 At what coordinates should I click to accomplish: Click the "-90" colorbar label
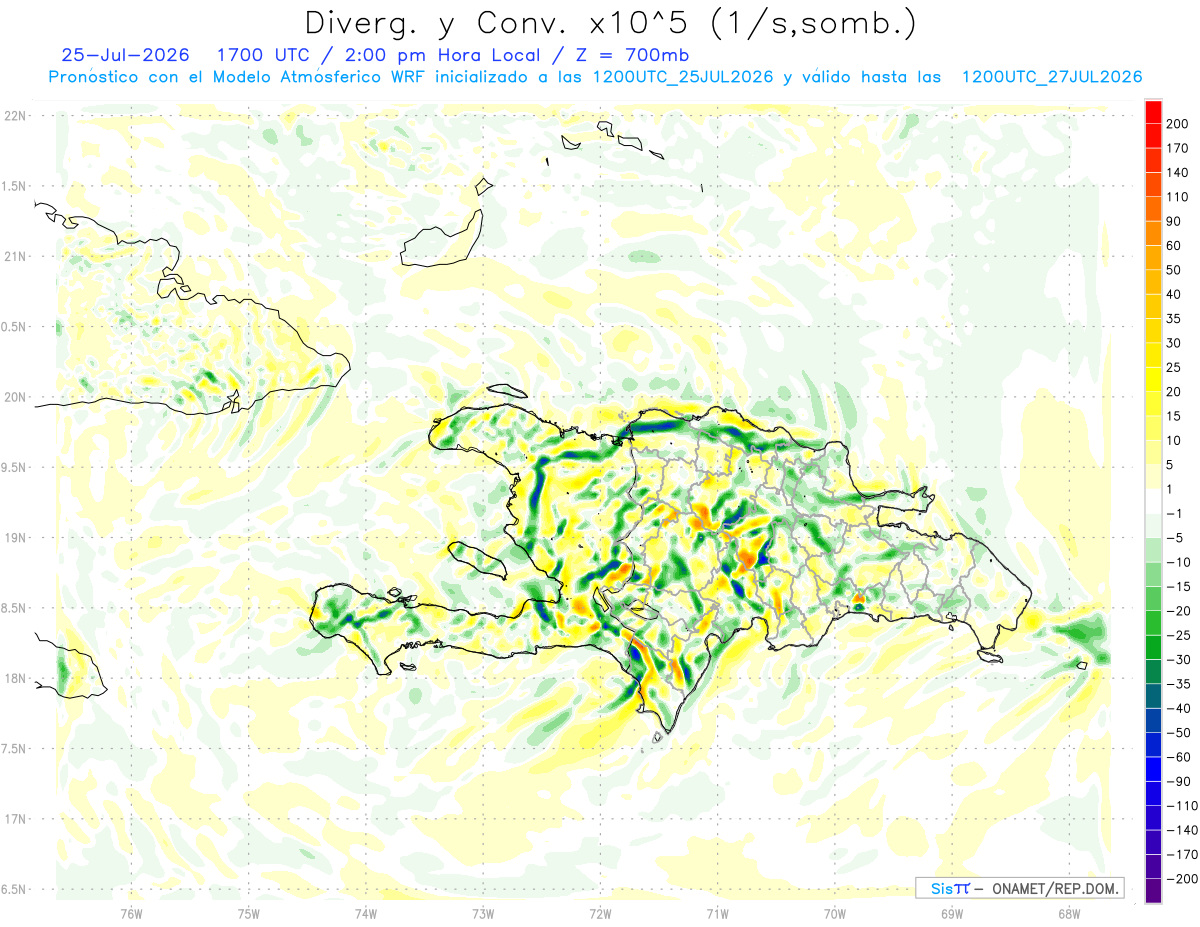pyautogui.click(x=1180, y=781)
